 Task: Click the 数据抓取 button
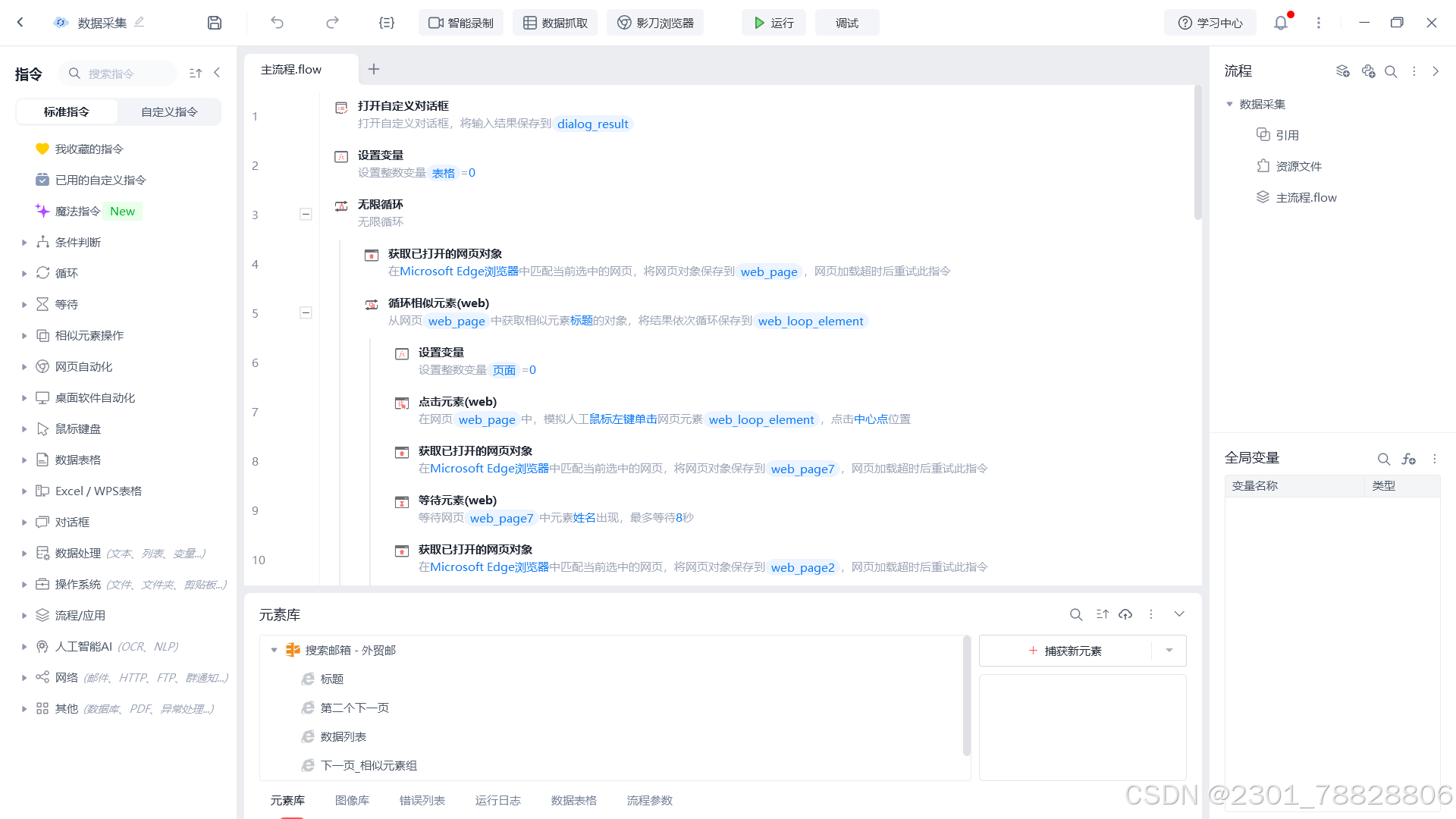coord(555,23)
